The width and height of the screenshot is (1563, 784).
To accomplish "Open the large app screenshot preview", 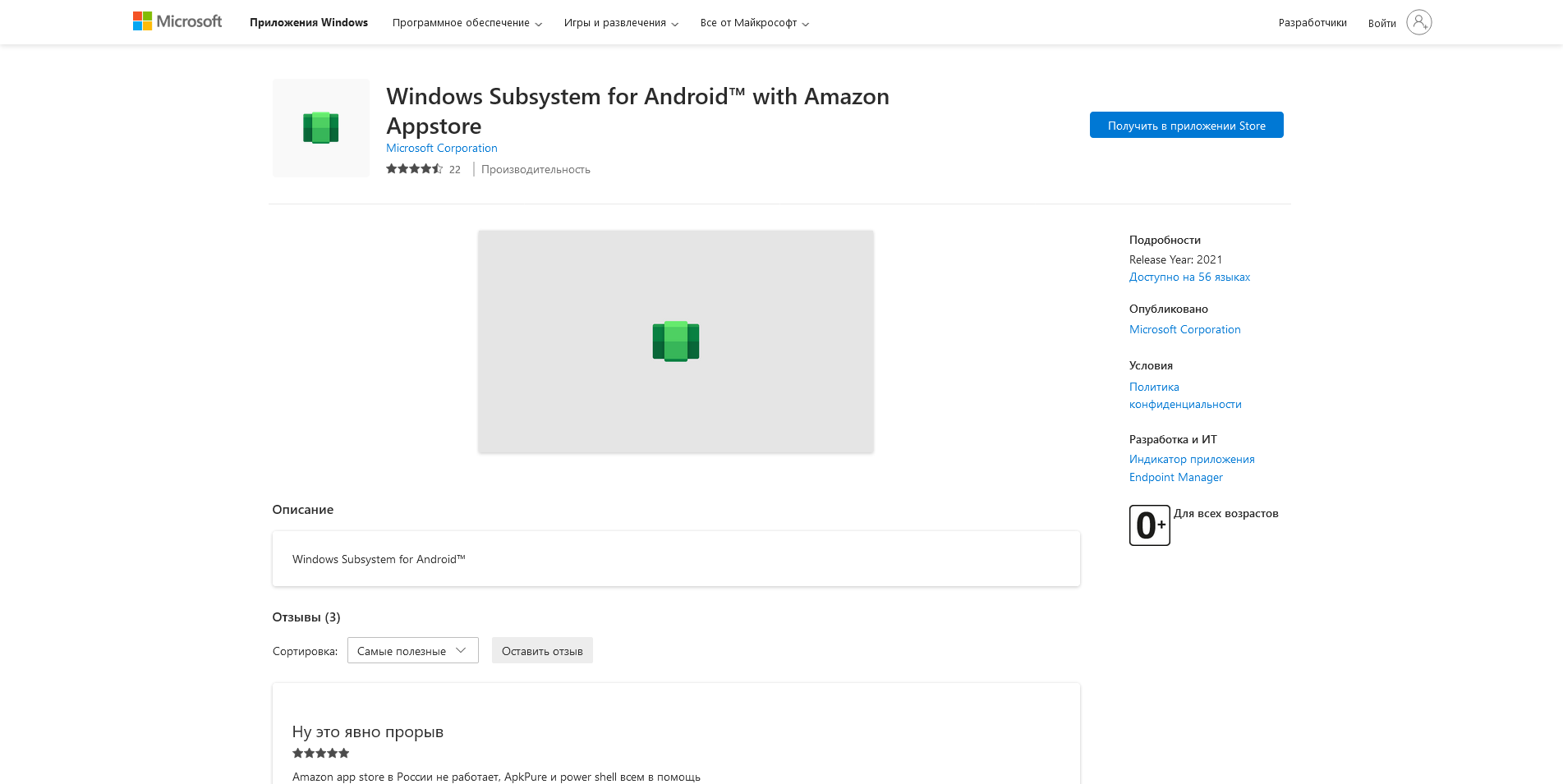I will click(675, 341).
